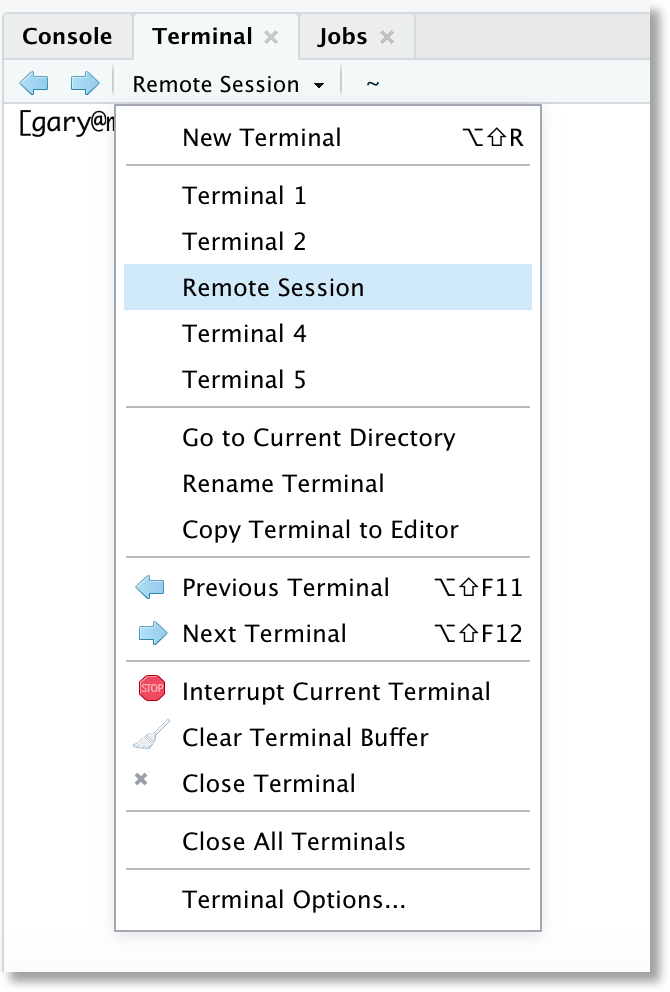Click the stop sign to interrupt current terminal
670x992 pixels.
click(151, 691)
